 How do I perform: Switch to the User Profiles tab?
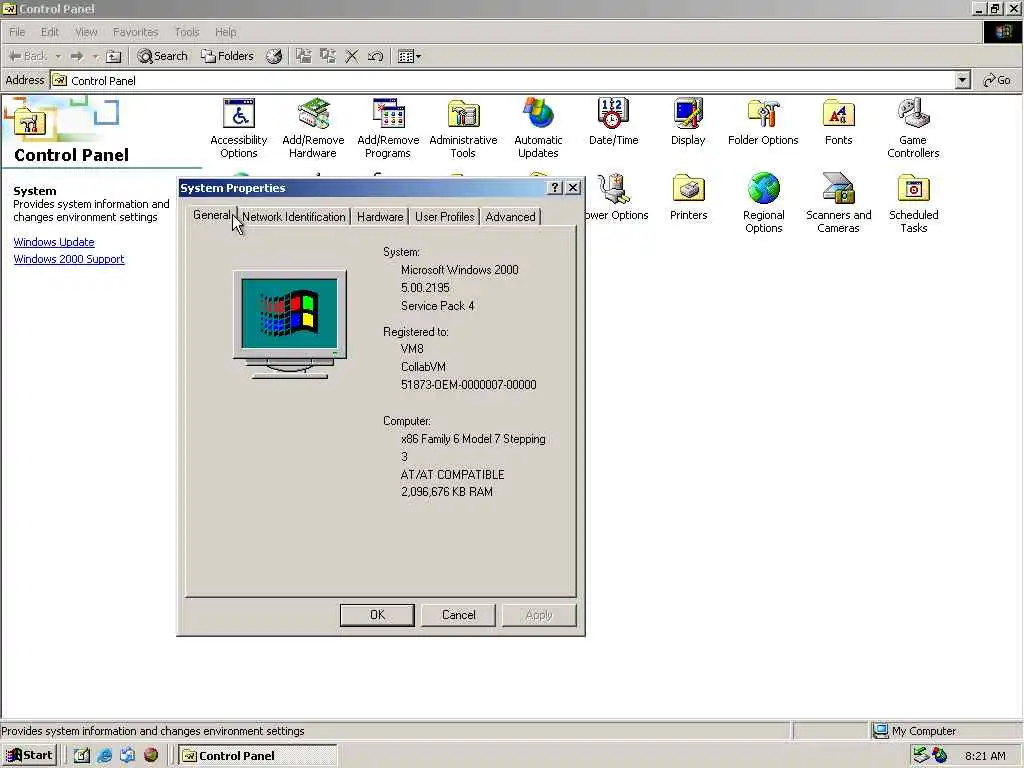445,217
